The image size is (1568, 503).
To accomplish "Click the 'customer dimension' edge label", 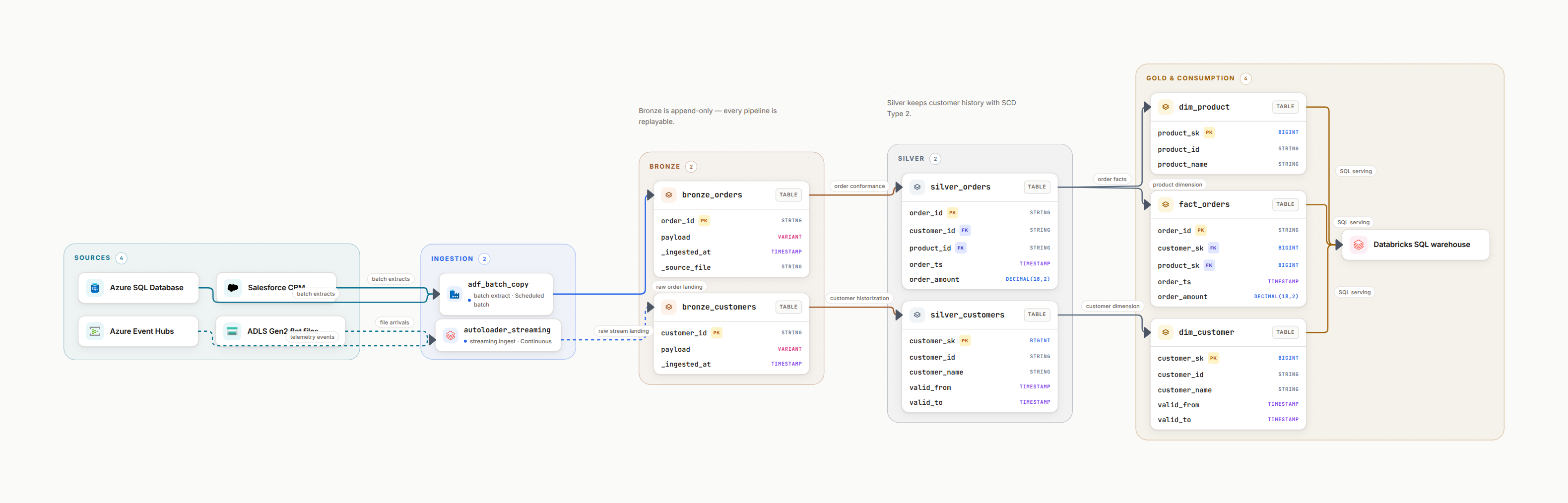I will (1112, 307).
